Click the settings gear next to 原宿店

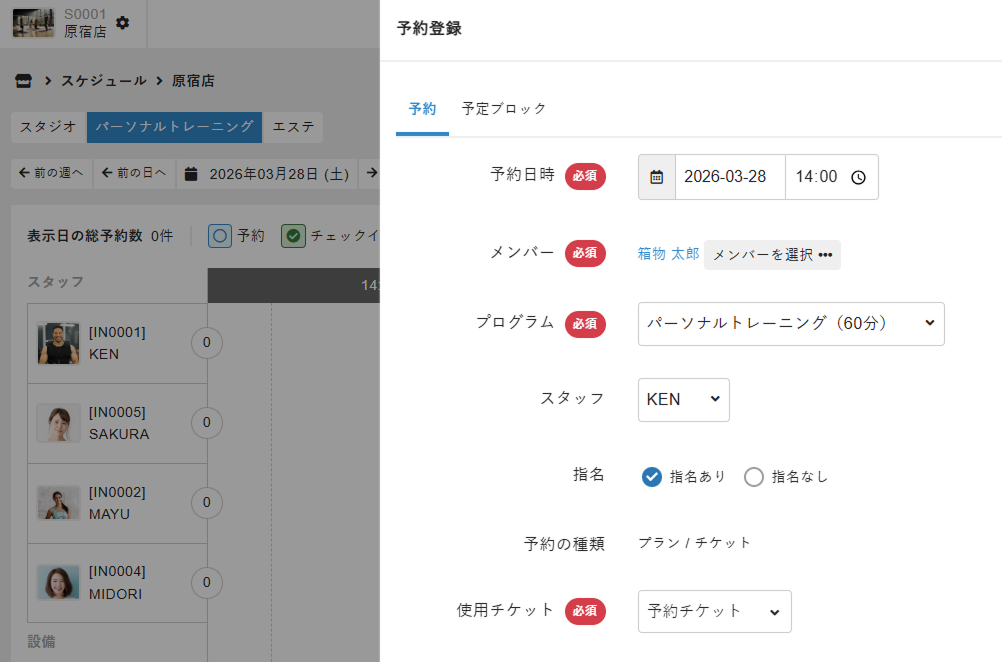(122, 22)
